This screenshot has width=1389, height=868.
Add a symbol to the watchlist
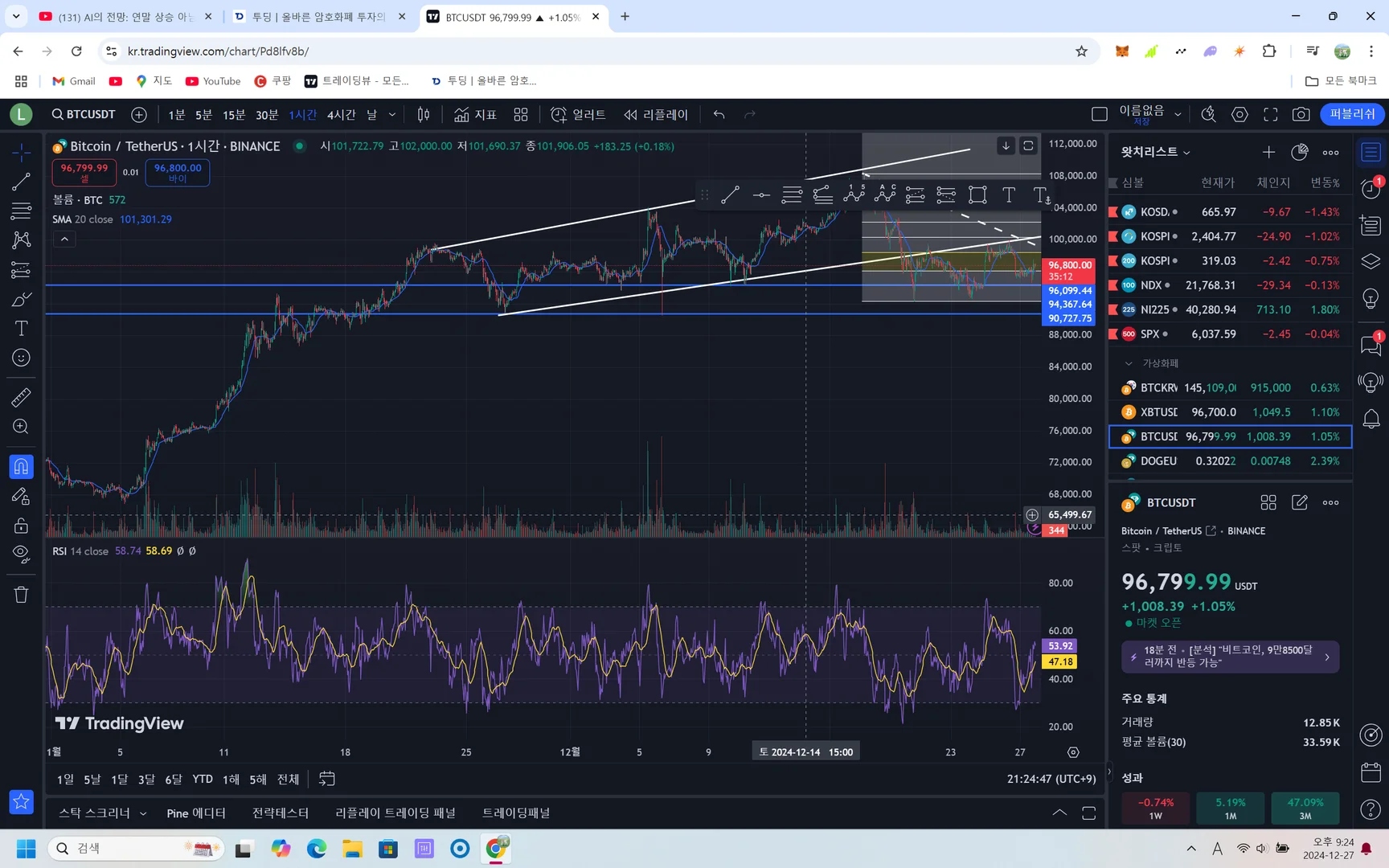(1268, 152)
